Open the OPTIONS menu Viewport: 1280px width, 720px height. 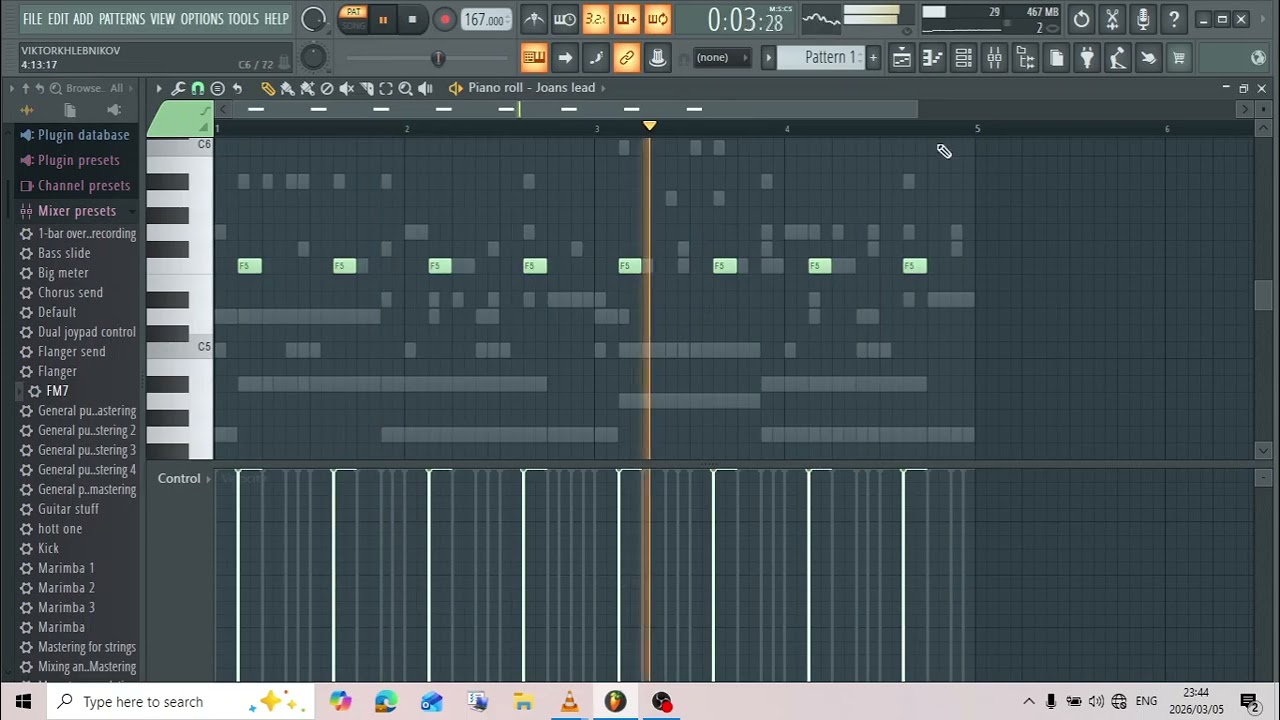[x=202, y=19]
